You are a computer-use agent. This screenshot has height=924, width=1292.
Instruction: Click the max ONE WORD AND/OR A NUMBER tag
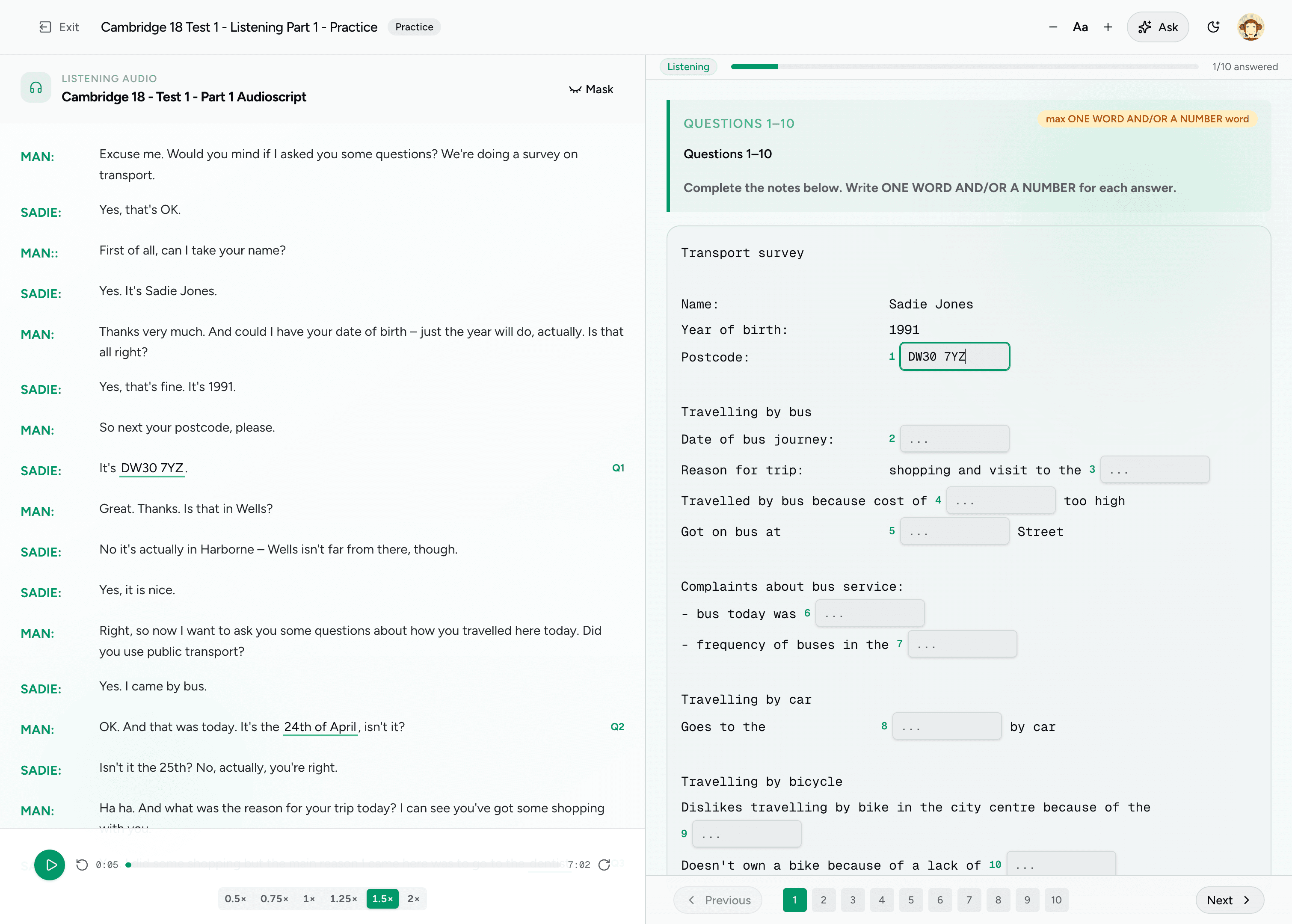[x=1147, y=119]
